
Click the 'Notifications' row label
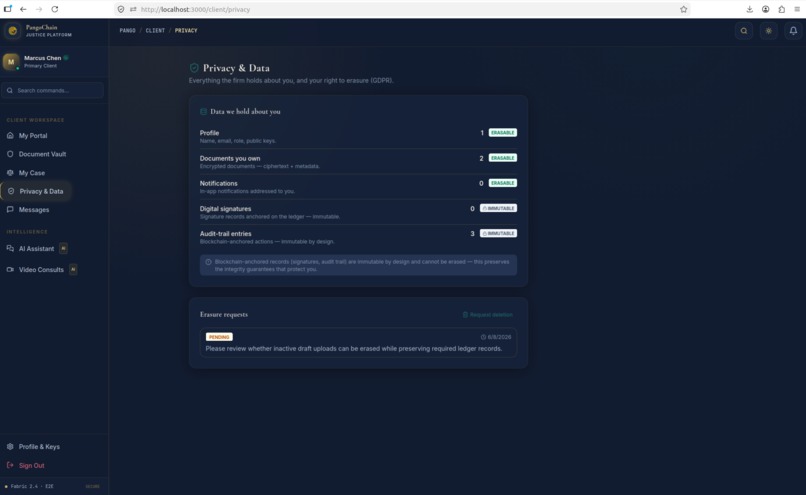coord(218,184)
